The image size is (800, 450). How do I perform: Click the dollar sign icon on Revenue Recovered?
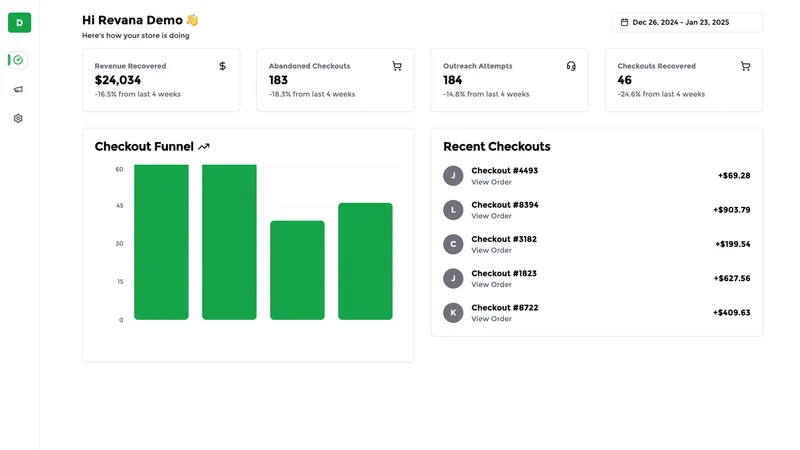[222, 66]
